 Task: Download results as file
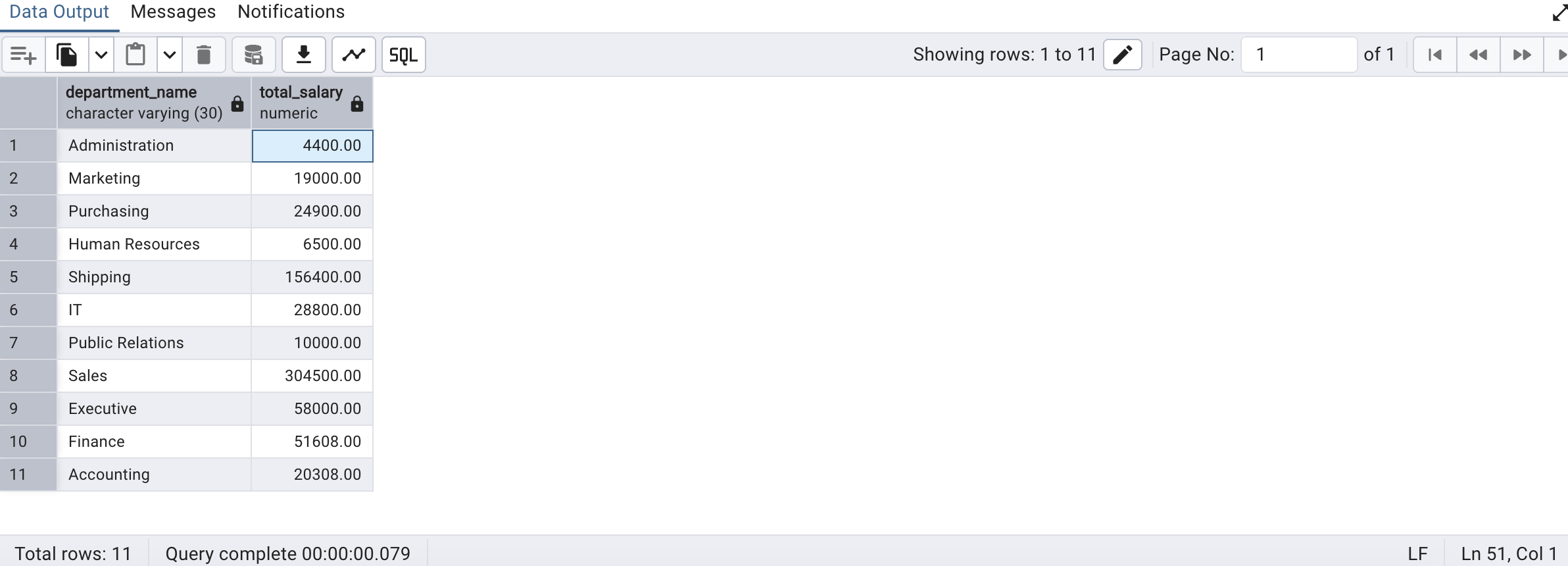coord(304,55)
